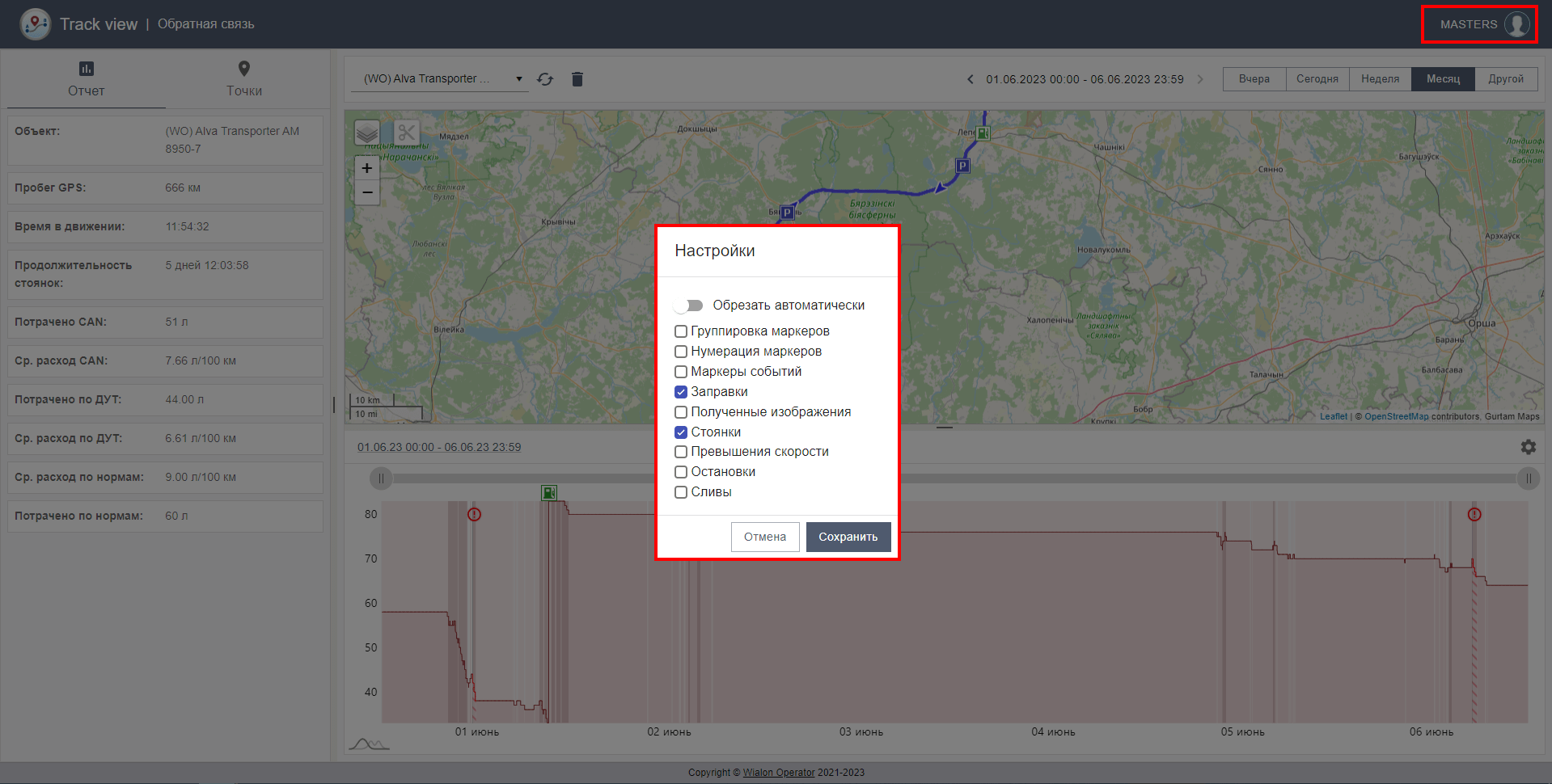The image size is (1552, 784).
Task: Zoom out on the map
Action: (367, 192)
